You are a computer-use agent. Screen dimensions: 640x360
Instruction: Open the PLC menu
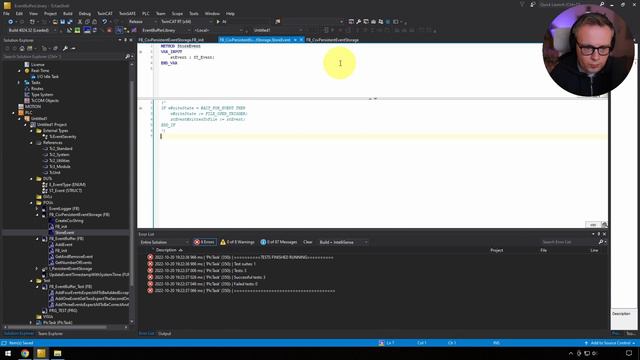tap(146, 13)
